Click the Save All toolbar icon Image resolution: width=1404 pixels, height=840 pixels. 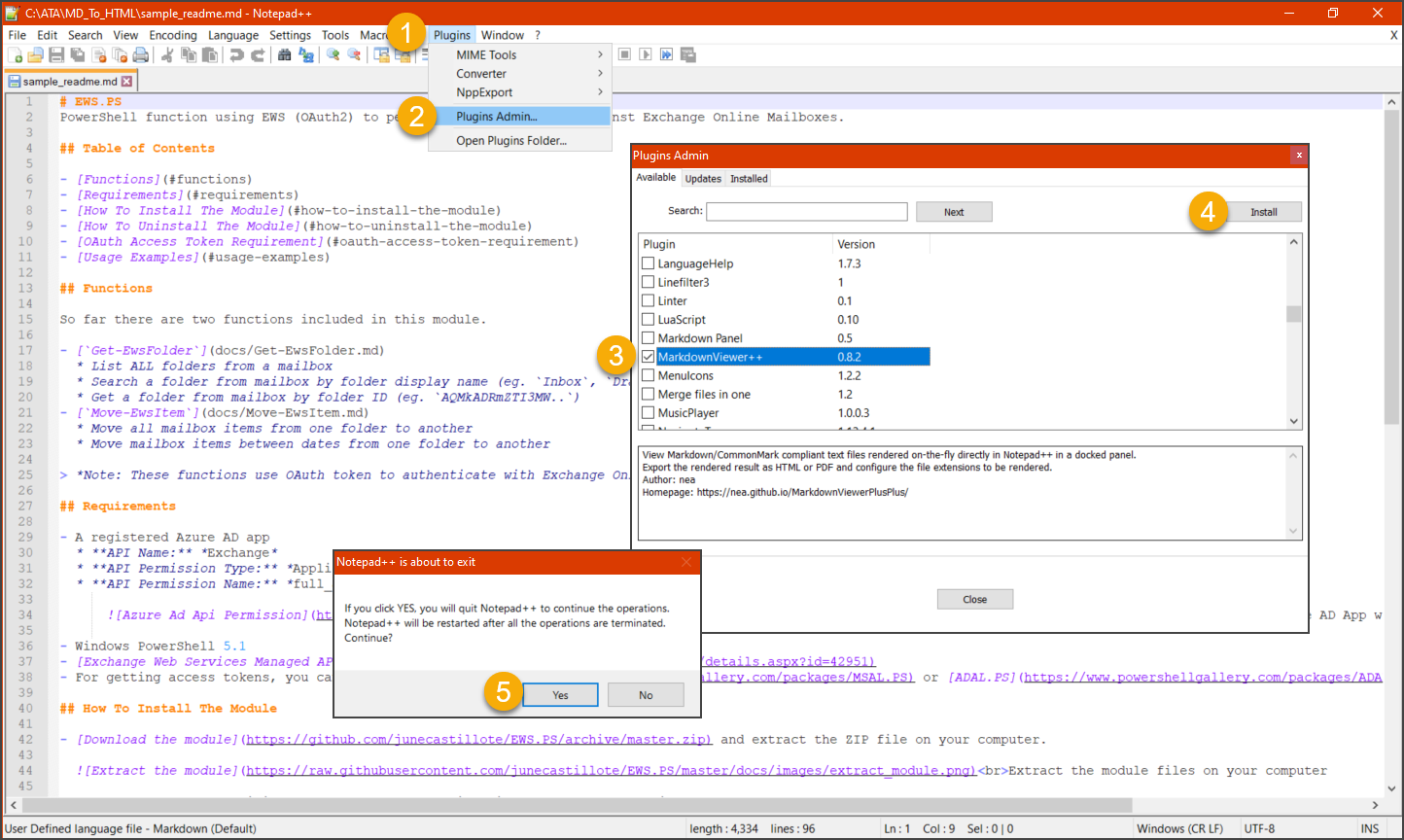(77, 54)
